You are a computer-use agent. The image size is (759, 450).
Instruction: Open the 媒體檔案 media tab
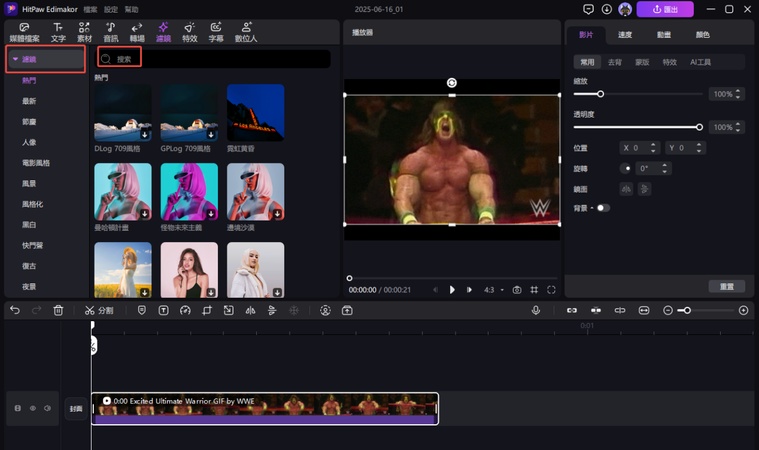click(25, 32)
